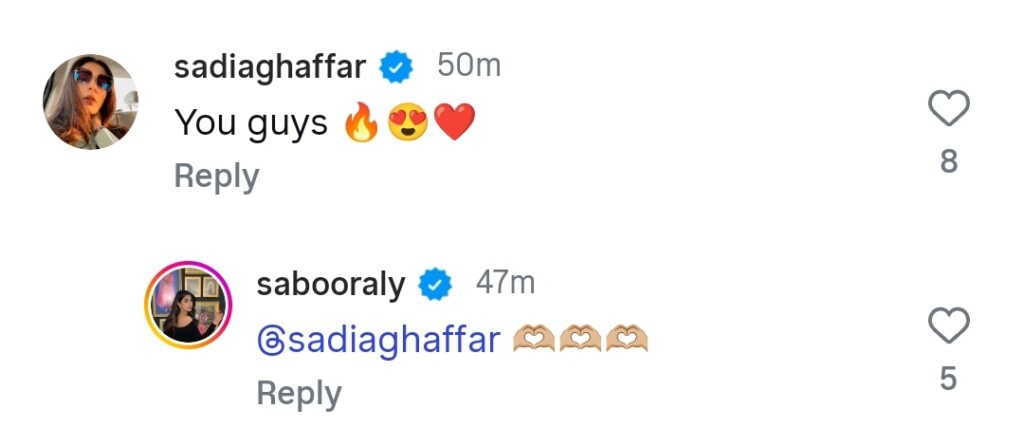Click the red heart emoji
This screenshot has height=446, width=1024.
(454, 123)
